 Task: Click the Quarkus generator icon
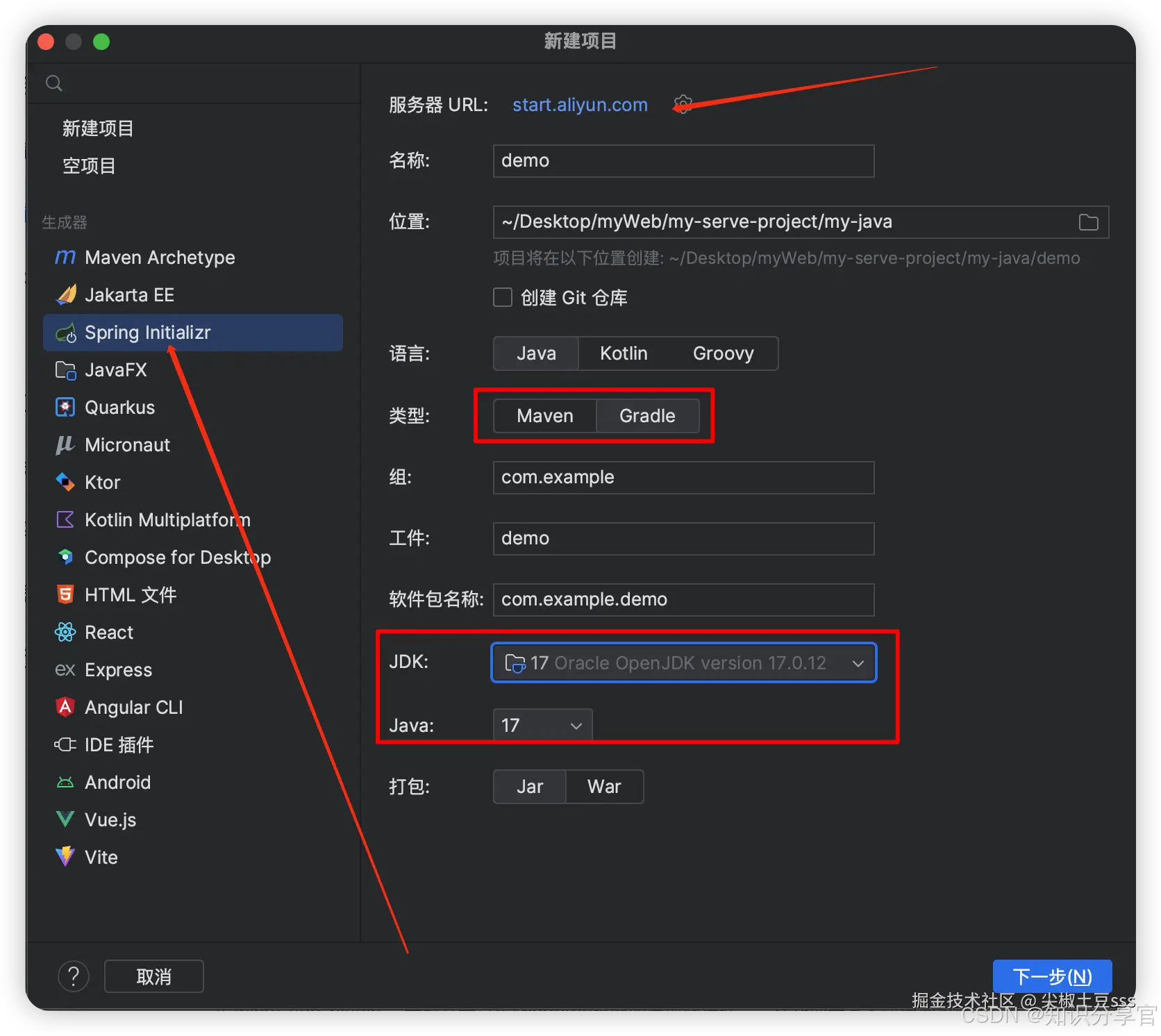(65, 408)
